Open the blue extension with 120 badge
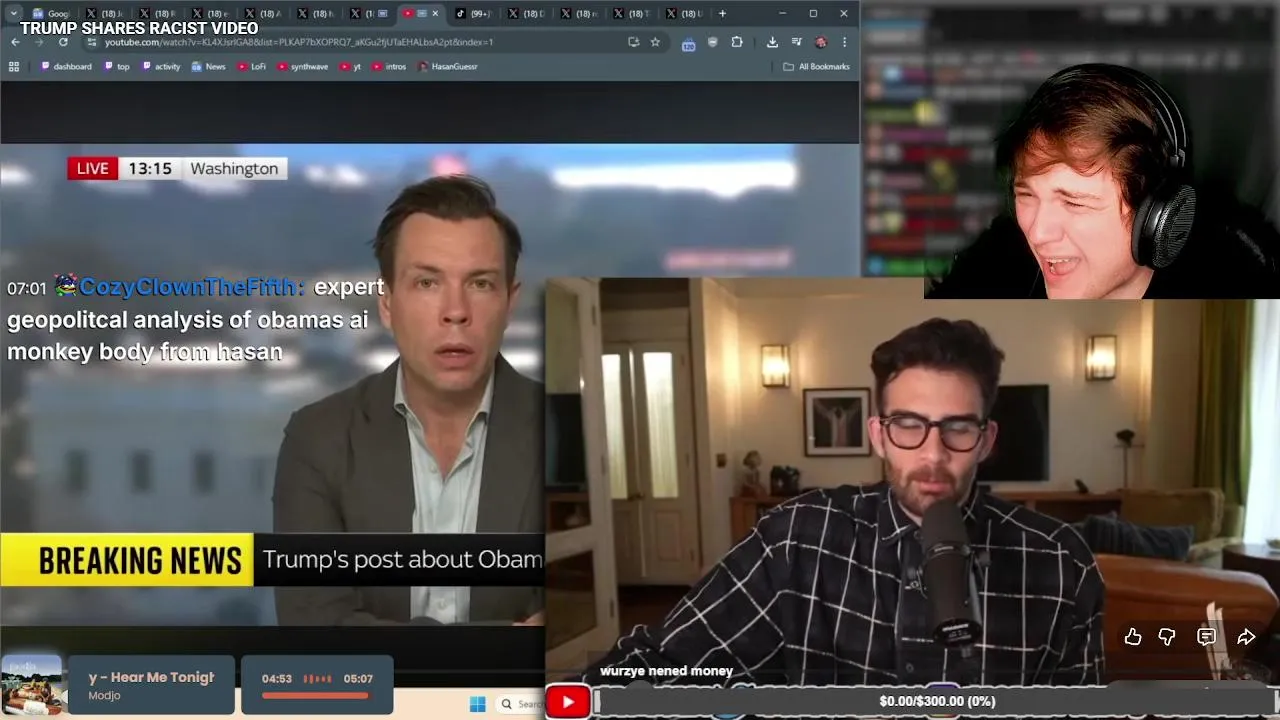Viewport: 1280px width, 720px height. pyautogui.click(x=688, y=43)
